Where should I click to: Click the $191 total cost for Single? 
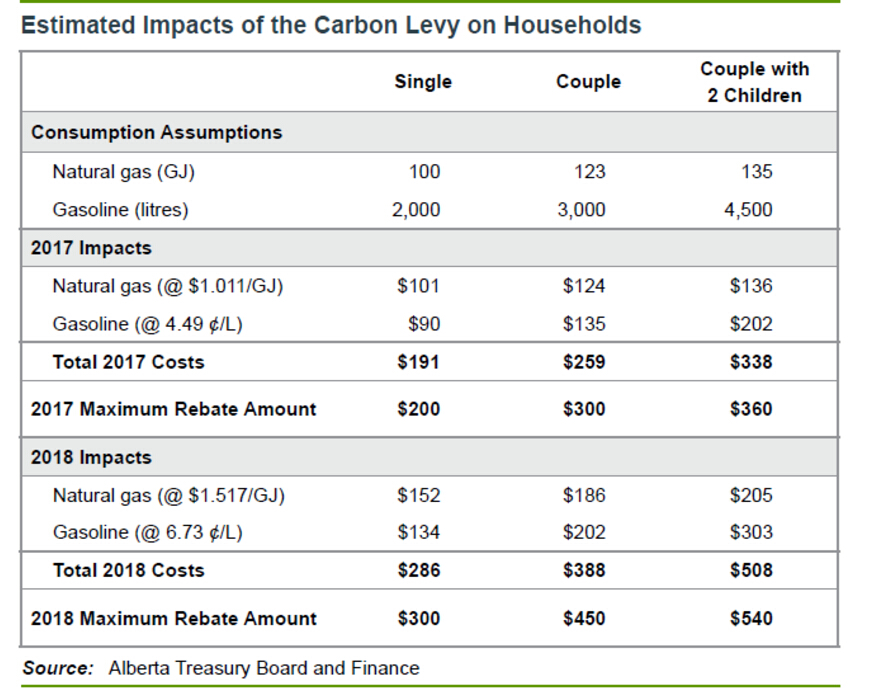[418, 362]
